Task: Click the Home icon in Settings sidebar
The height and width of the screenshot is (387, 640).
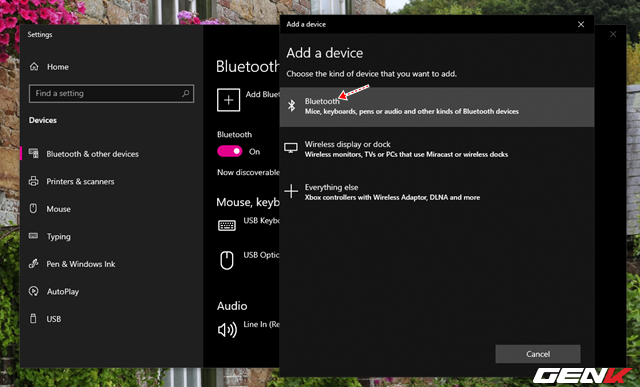Action: point(34,67)
